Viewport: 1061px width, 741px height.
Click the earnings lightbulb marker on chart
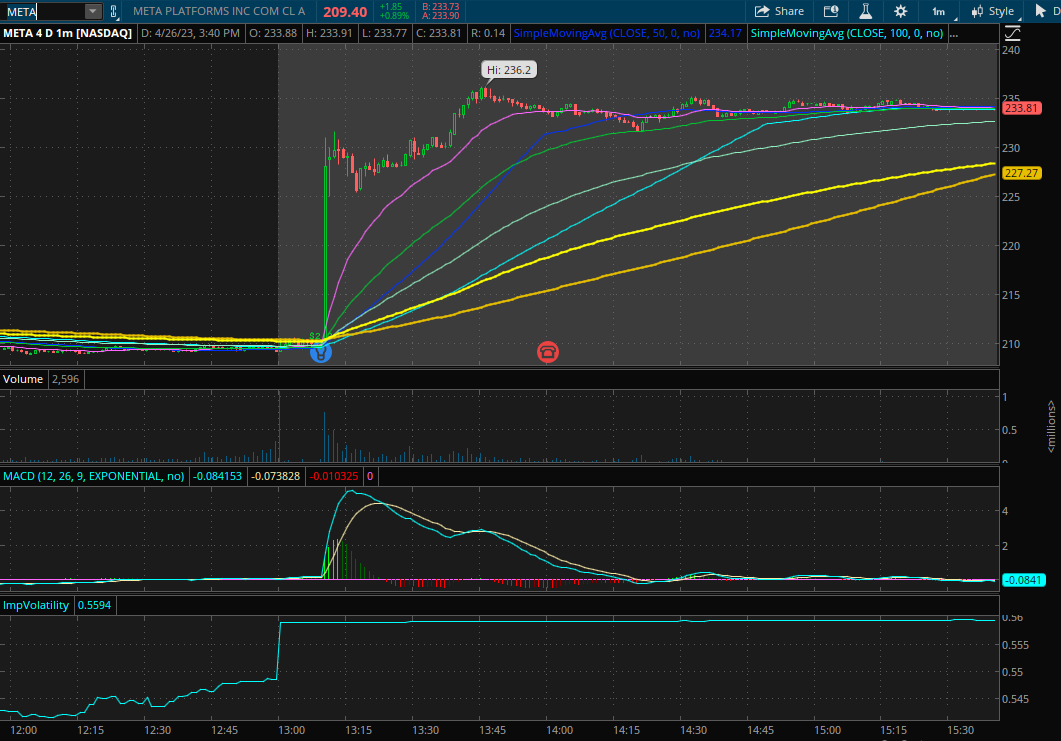[x=320, y=351]
